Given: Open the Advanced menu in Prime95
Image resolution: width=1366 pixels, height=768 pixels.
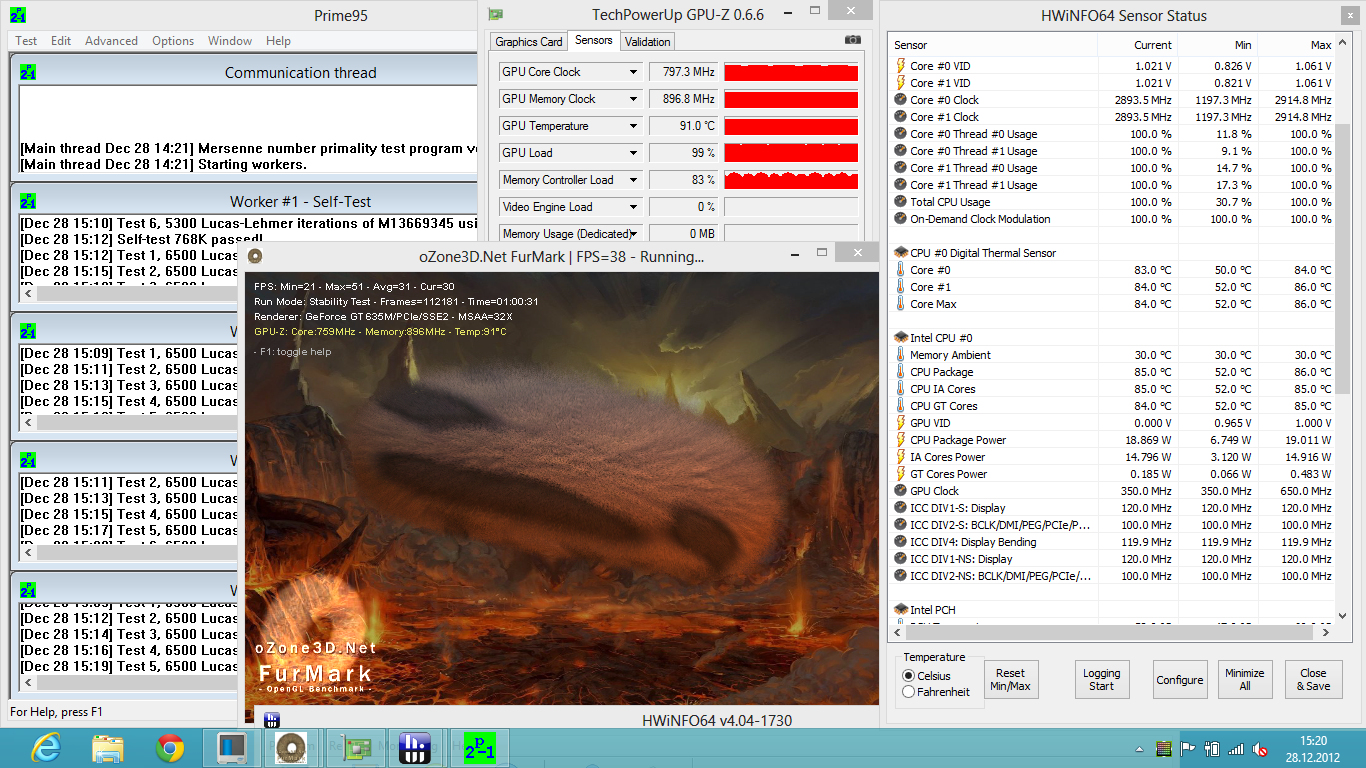Looking at the screenshot, I should click(x=111, y=41).
